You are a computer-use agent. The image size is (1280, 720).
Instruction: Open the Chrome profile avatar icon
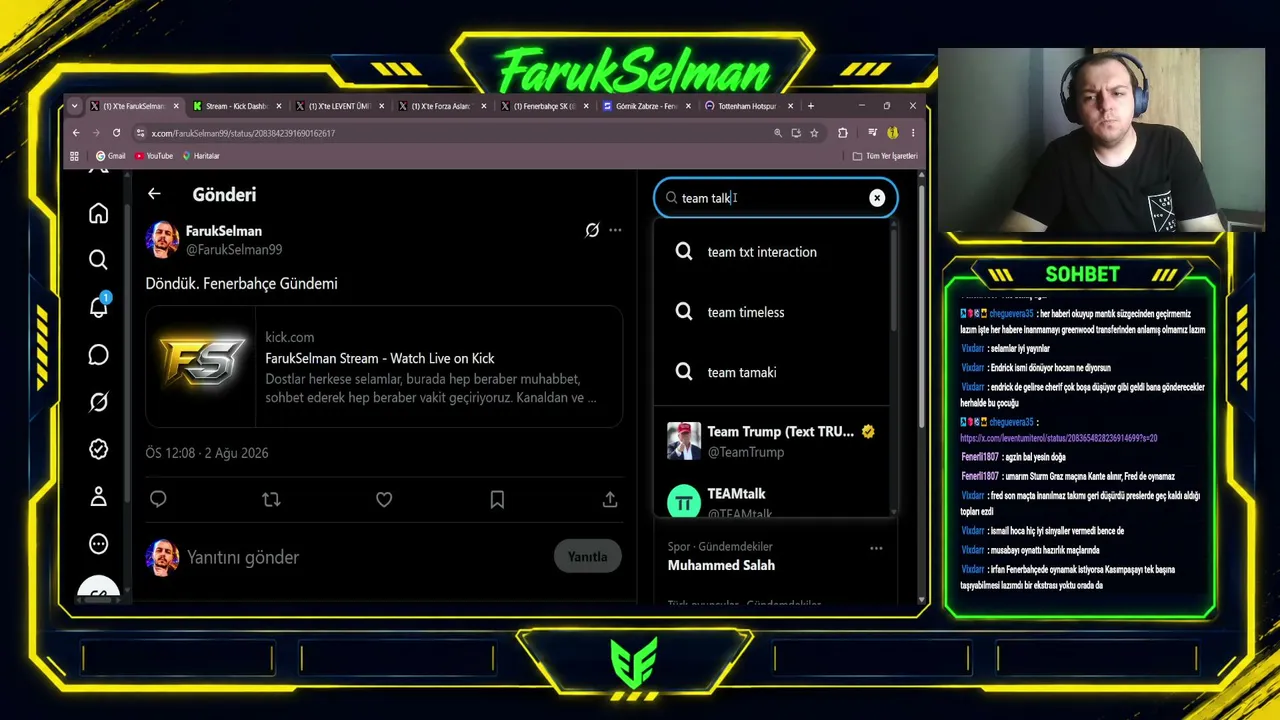(x=892, y=133)
